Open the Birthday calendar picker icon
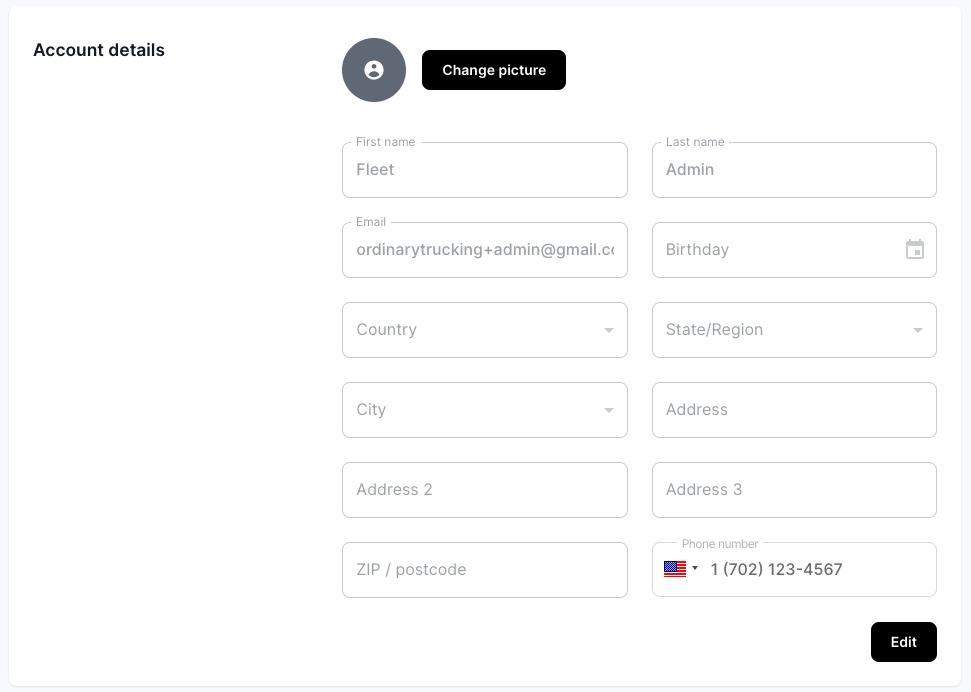 pyautogui.click(x=915, y=250)
